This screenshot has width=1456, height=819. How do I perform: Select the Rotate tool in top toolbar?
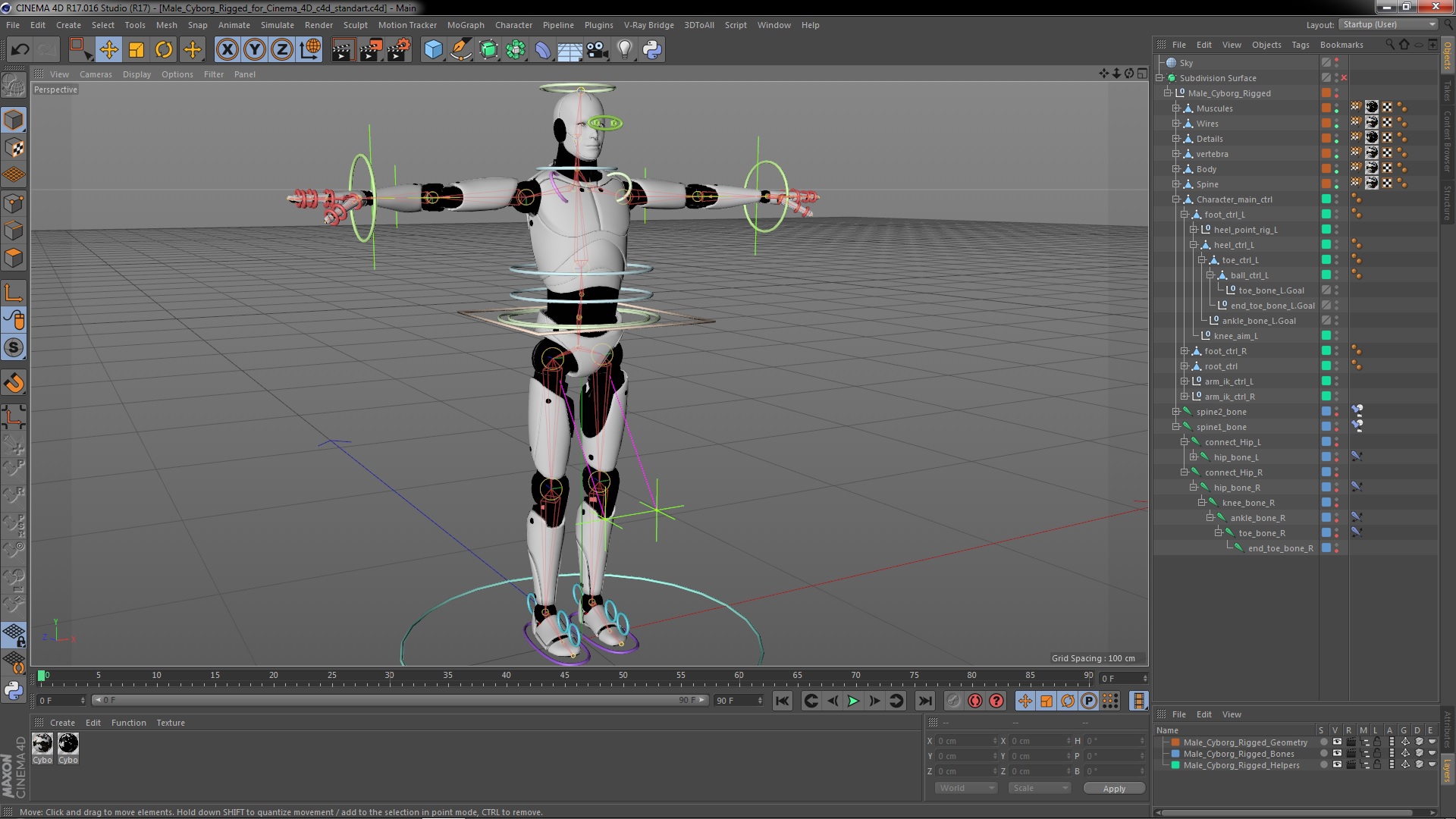coord(164,50)
